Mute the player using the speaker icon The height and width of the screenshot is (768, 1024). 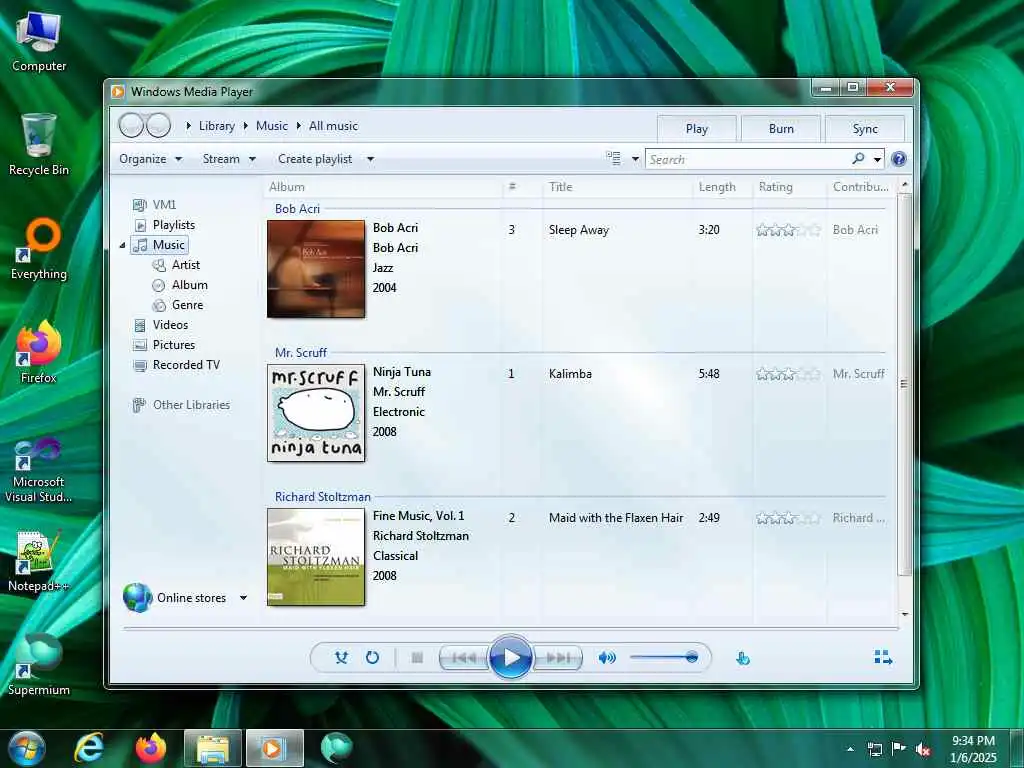point(607,658)
